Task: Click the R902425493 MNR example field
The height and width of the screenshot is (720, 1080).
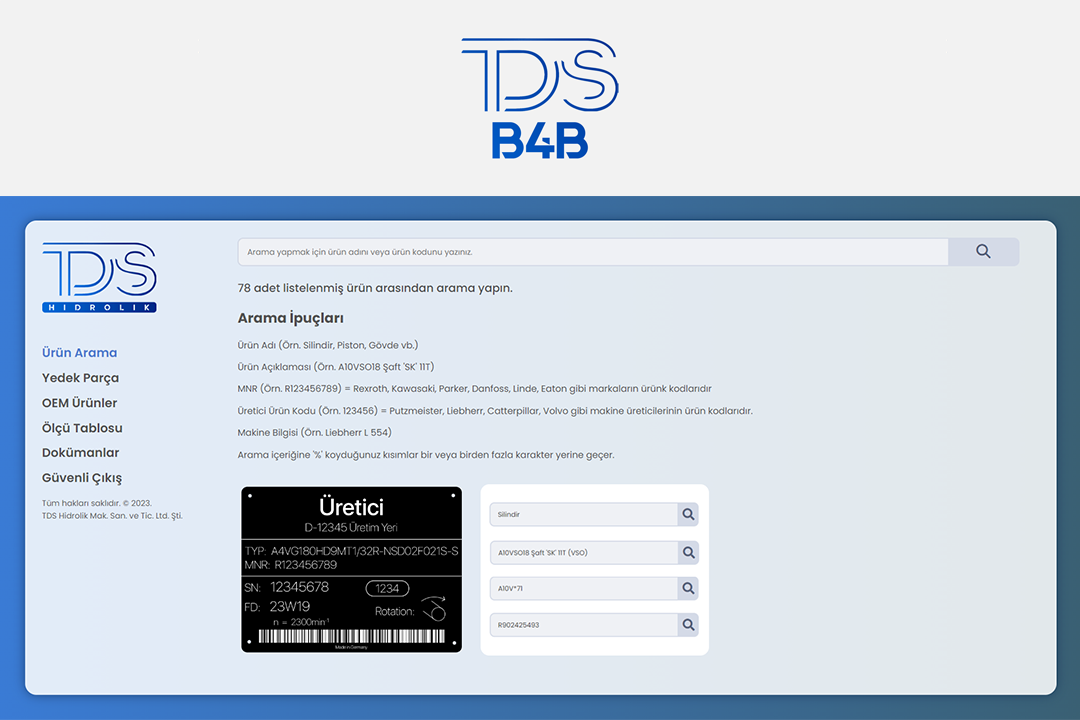Action: pos(583,625)
